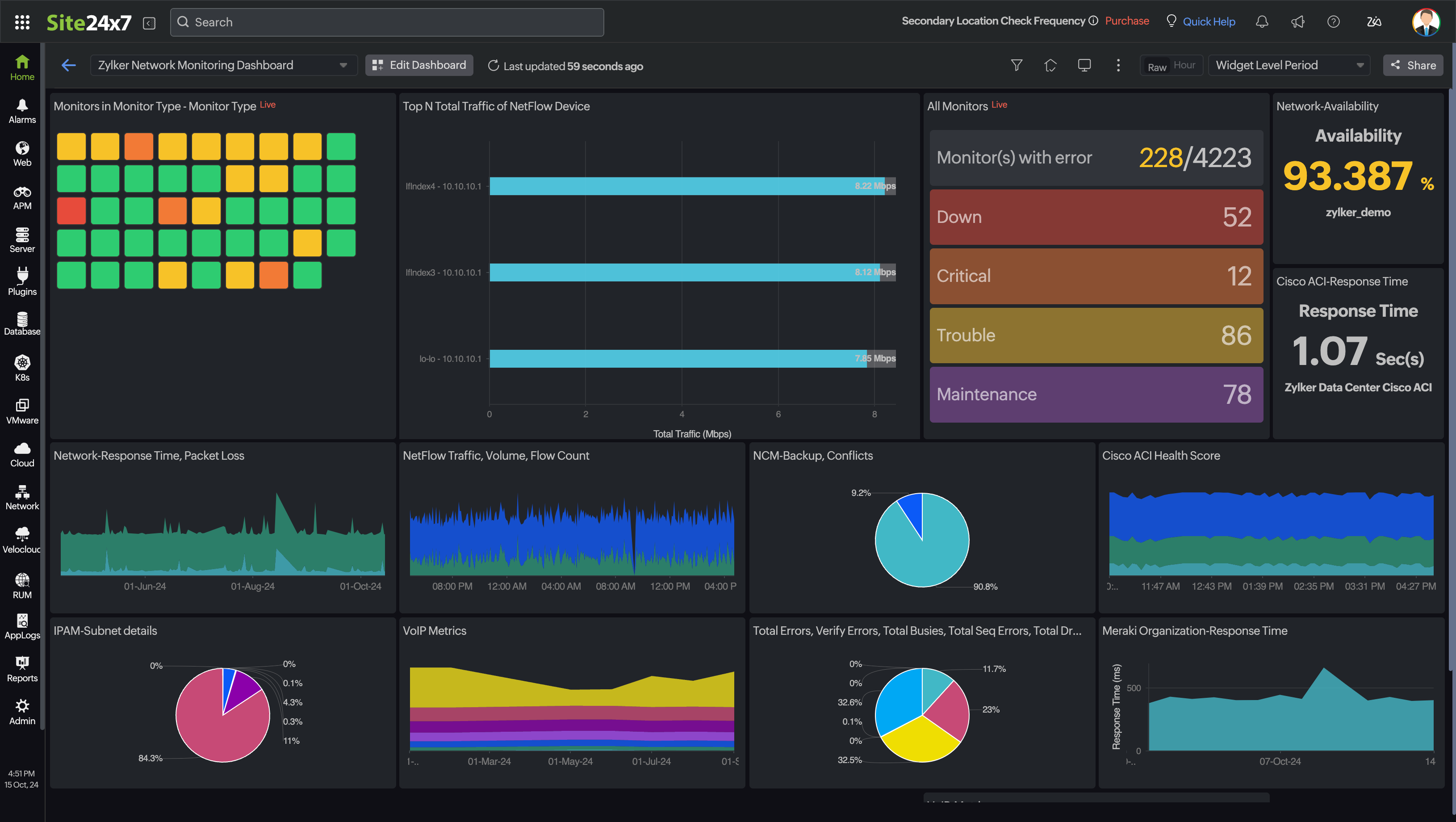
Task: Select the K8s sidebar icon
Action: coord(22,366)
